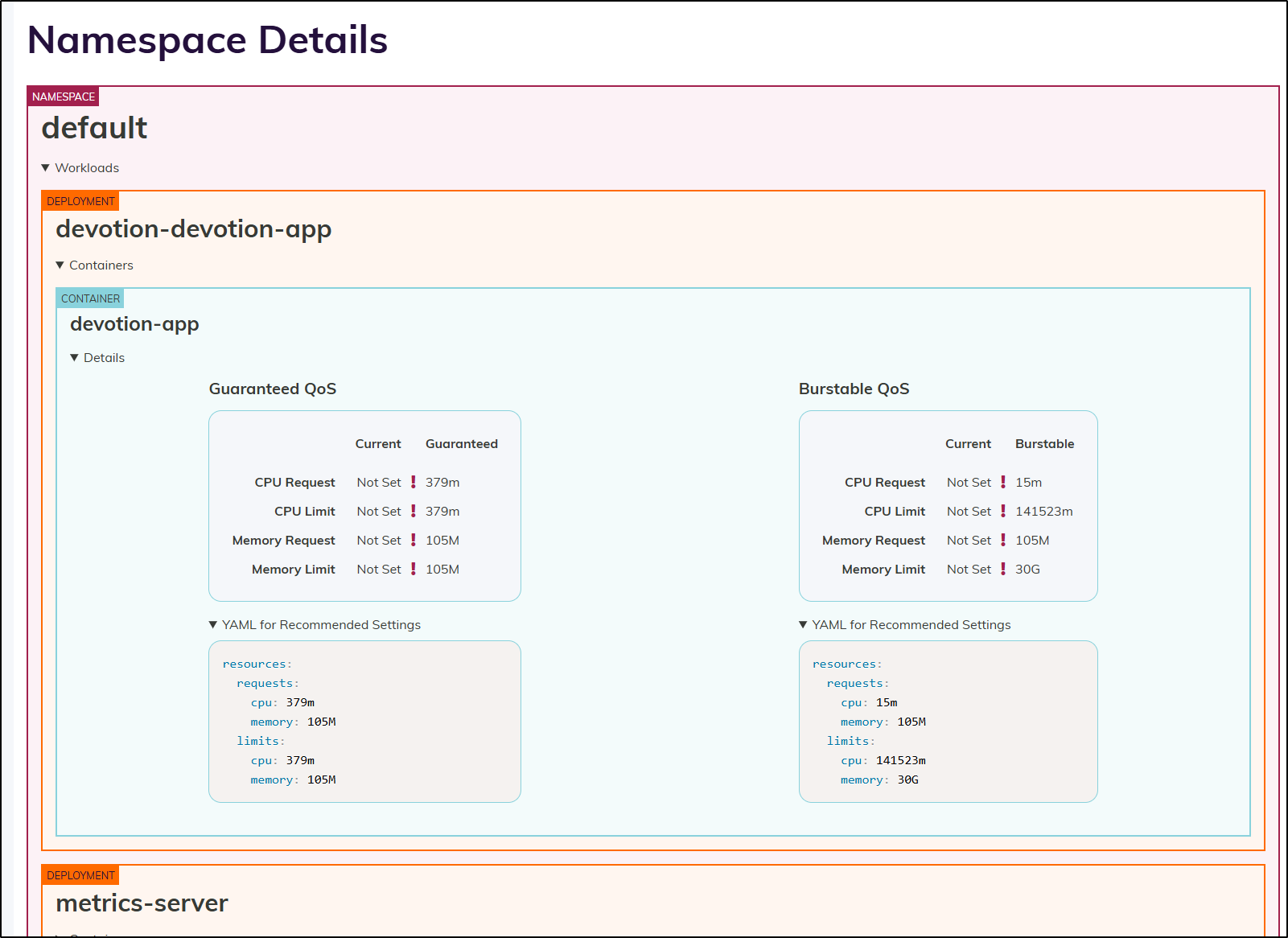Click memory: 30G line in Burstable YAML
Image resolution: width=1288 pixels, height=938 pixels.
pyautogui.click(x=879, y=780)
